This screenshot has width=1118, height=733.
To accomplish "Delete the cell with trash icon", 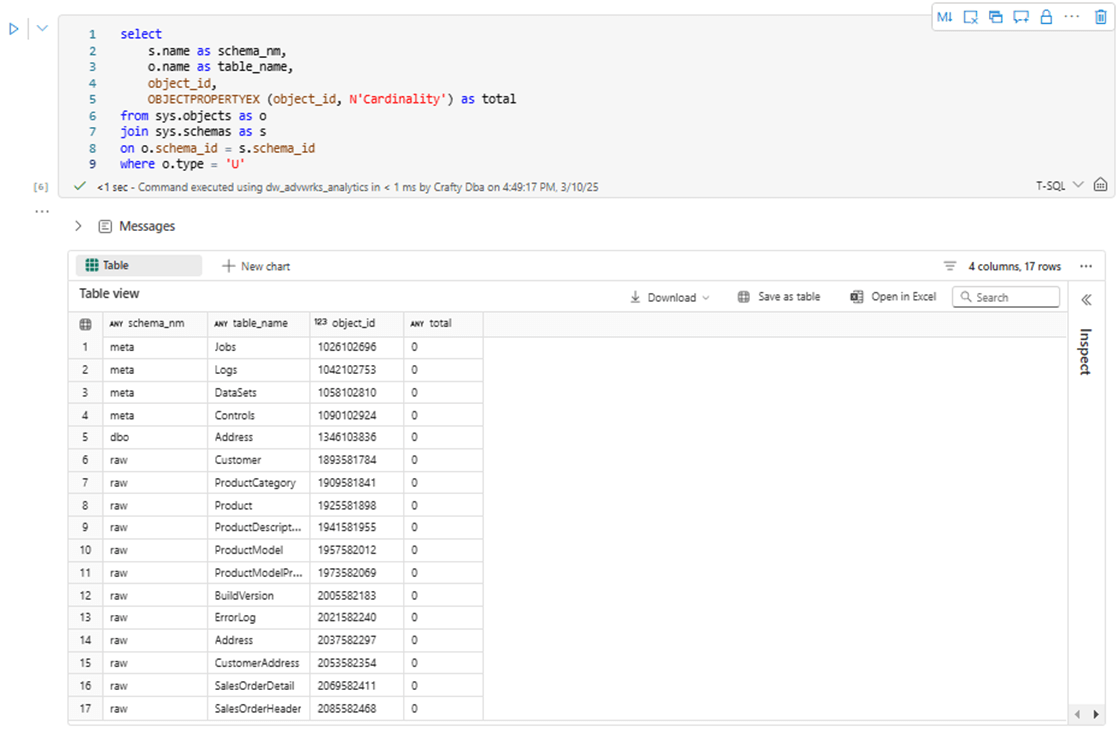I will pos(1100,17).
